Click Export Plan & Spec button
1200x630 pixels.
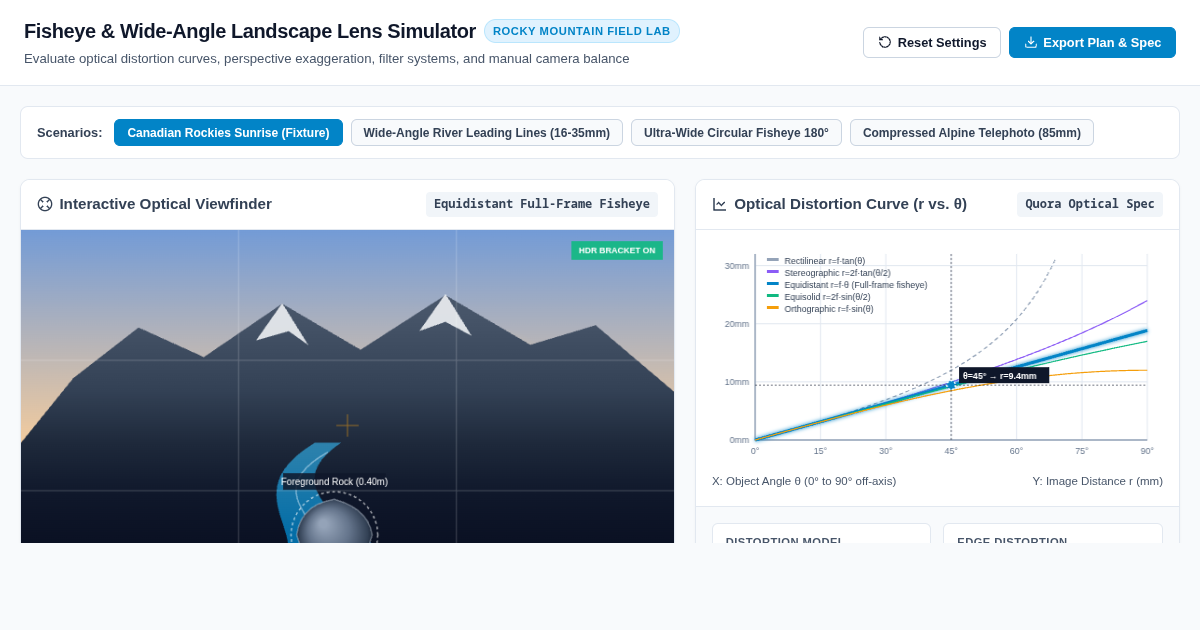pos(1092,42)
